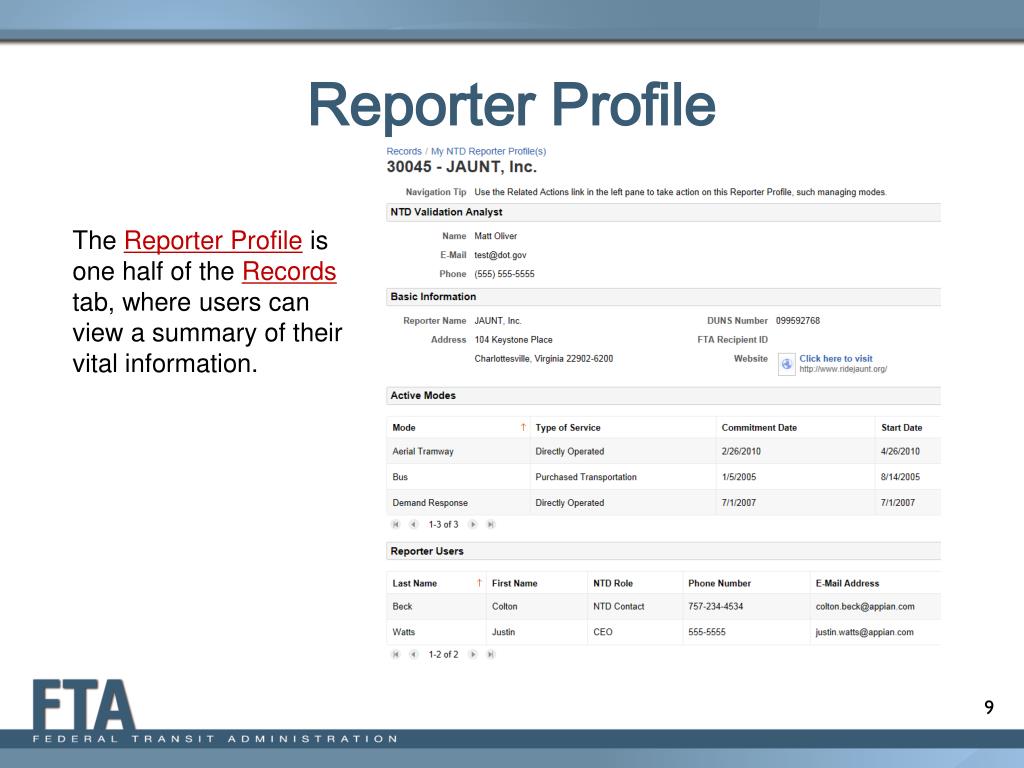
Task: Go to first page of Active Modes
Action: click(395, 524)
